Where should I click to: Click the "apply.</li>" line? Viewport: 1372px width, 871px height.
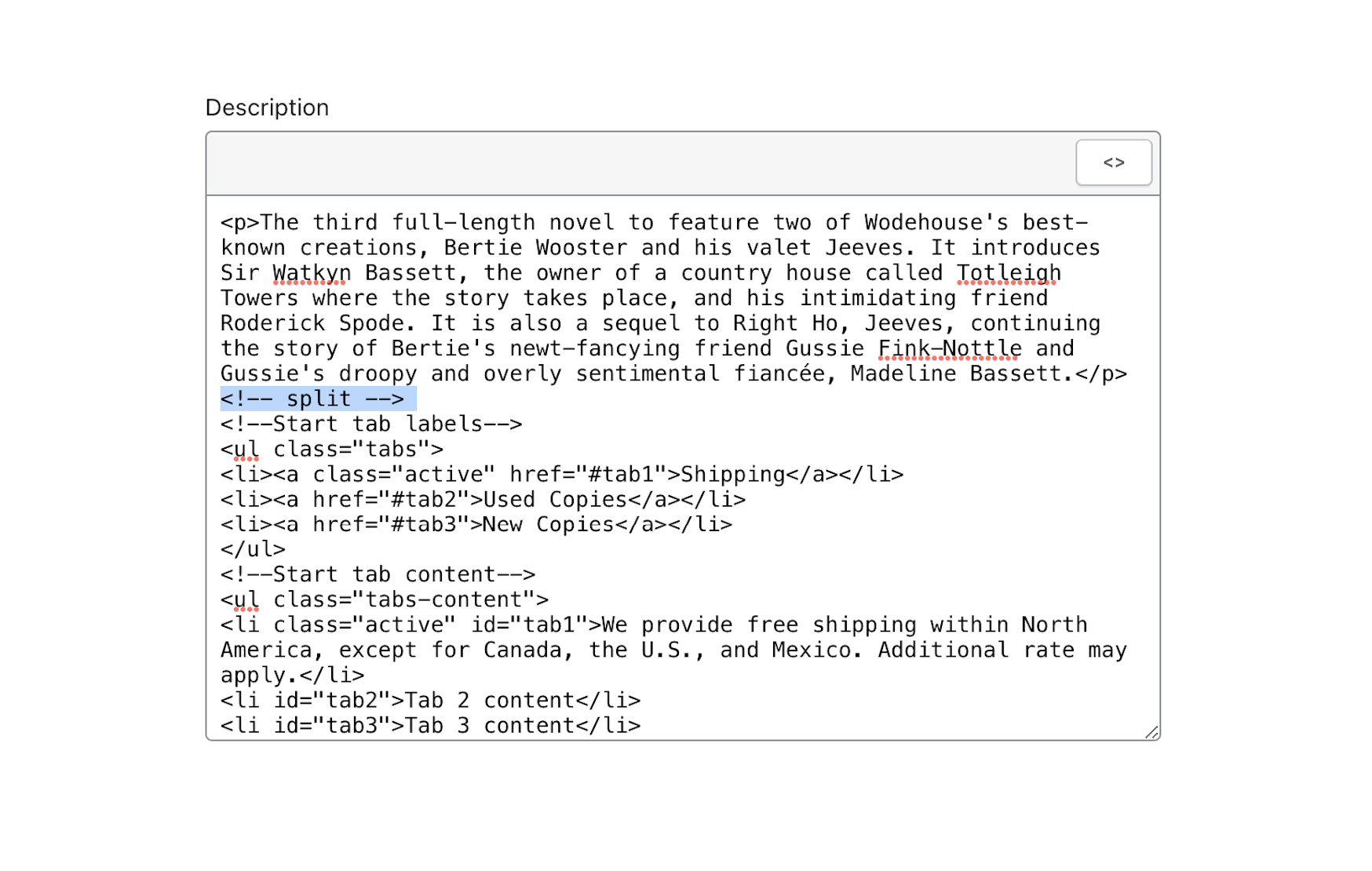click(292, 675)
